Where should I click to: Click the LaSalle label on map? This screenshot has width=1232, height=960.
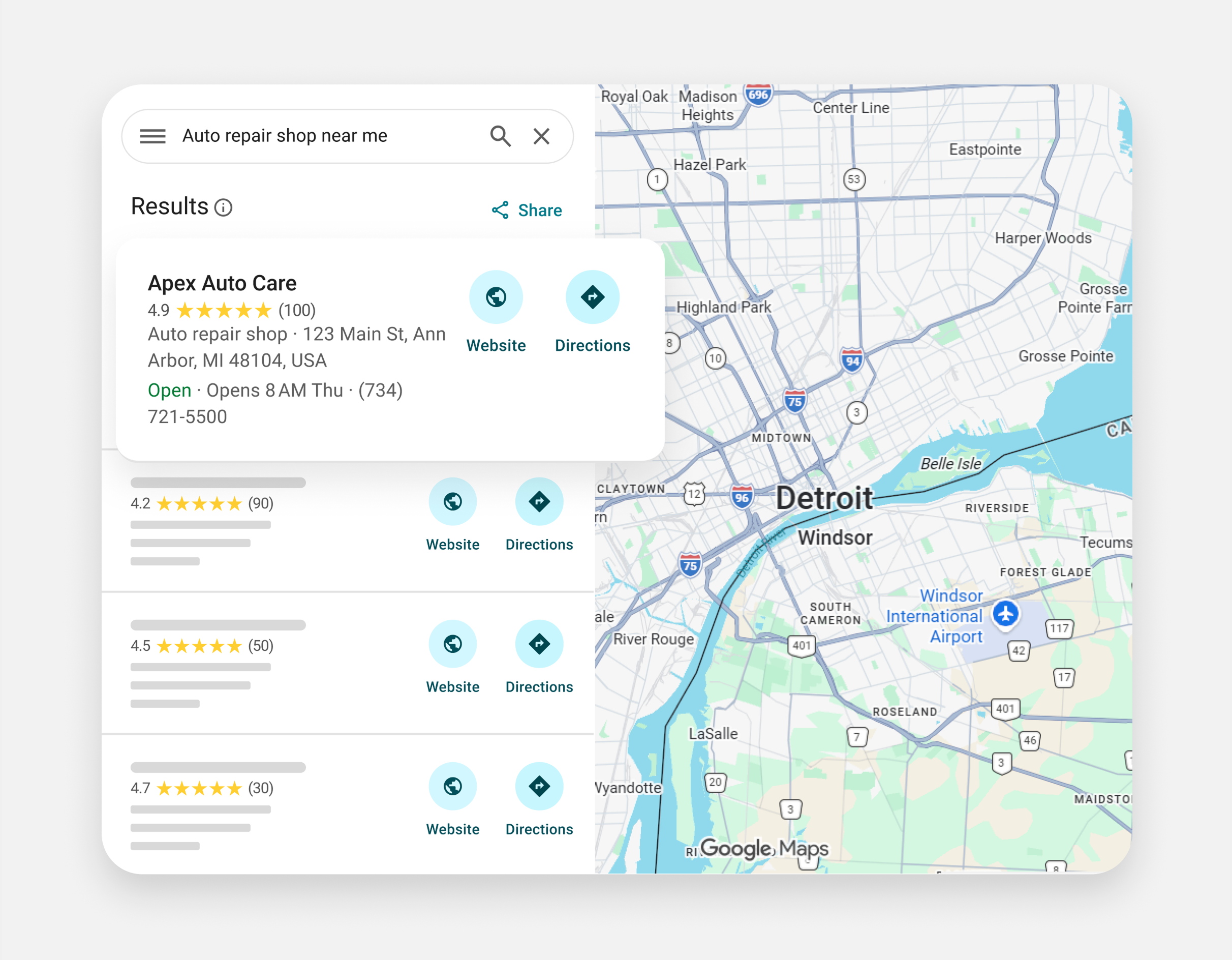point(713,734)
